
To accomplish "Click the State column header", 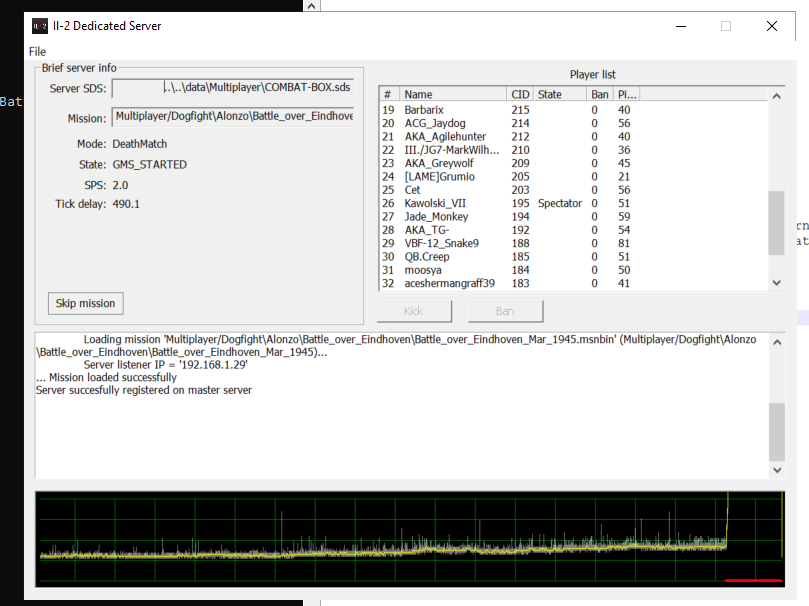I will point(559,94).
